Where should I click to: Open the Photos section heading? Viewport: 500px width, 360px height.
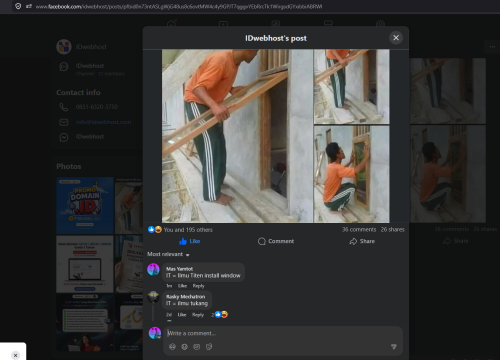tap(69, 166)
